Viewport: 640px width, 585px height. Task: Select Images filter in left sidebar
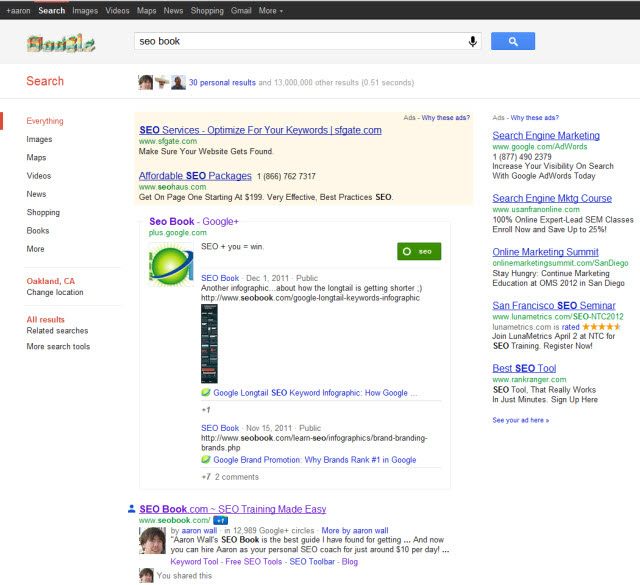pyautogui.click(x=39, y=140)
